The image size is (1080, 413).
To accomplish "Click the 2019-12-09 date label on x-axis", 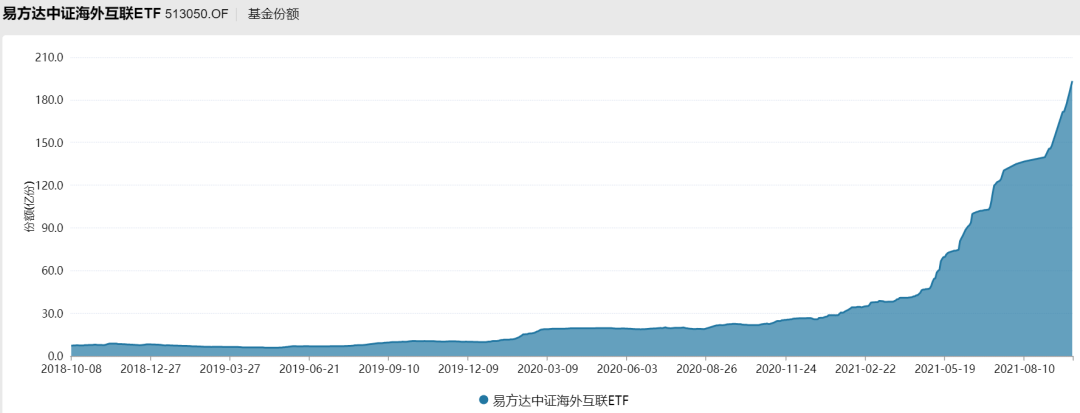I will click(468, 368).
